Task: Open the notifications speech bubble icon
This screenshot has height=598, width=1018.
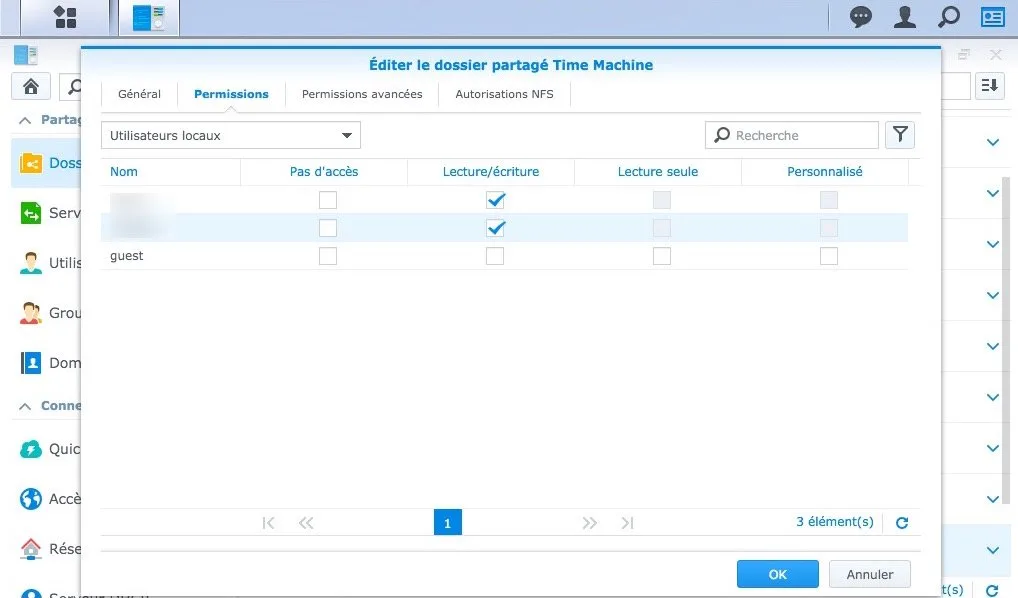Action: coord(861,17)
